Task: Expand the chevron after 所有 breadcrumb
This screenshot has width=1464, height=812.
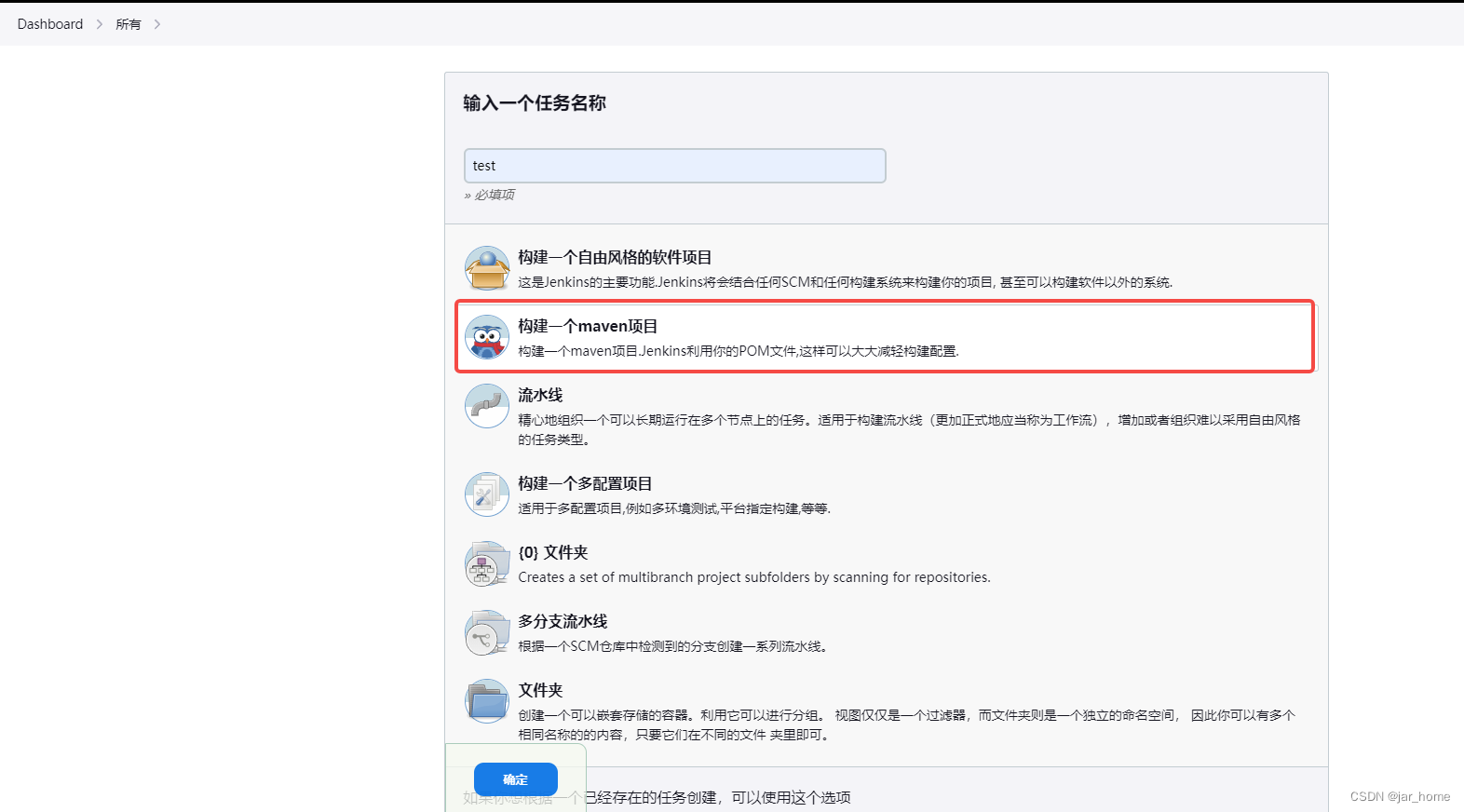Action: (x=157, y=24)
